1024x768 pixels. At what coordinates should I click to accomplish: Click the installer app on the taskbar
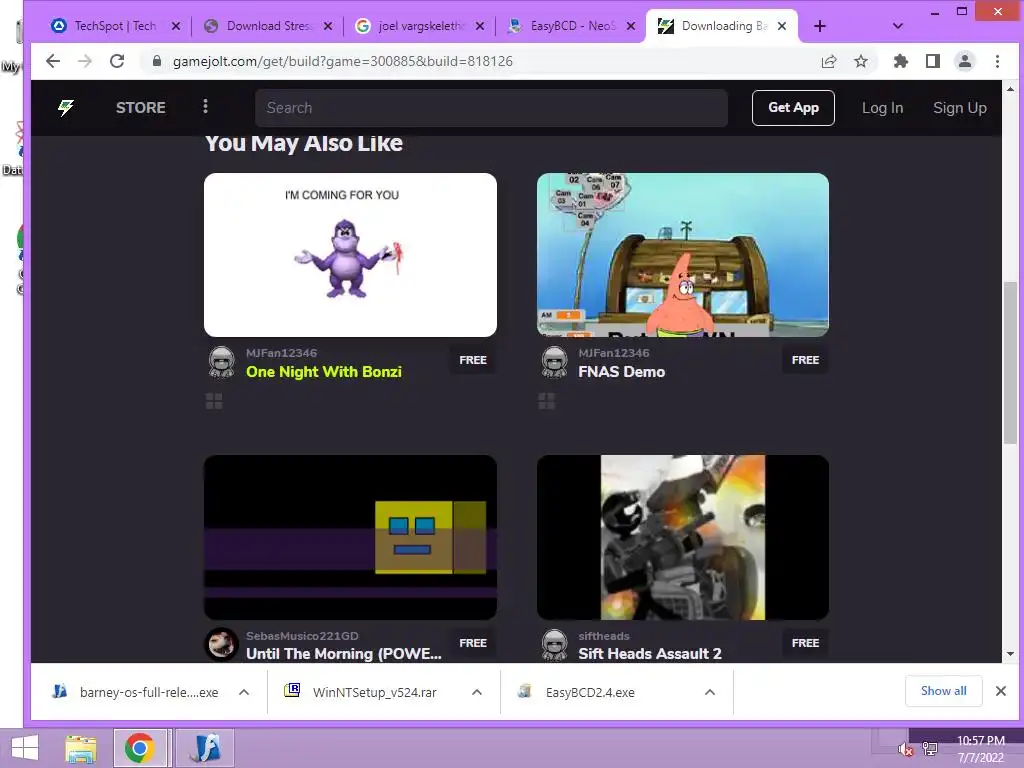point(205,748)
